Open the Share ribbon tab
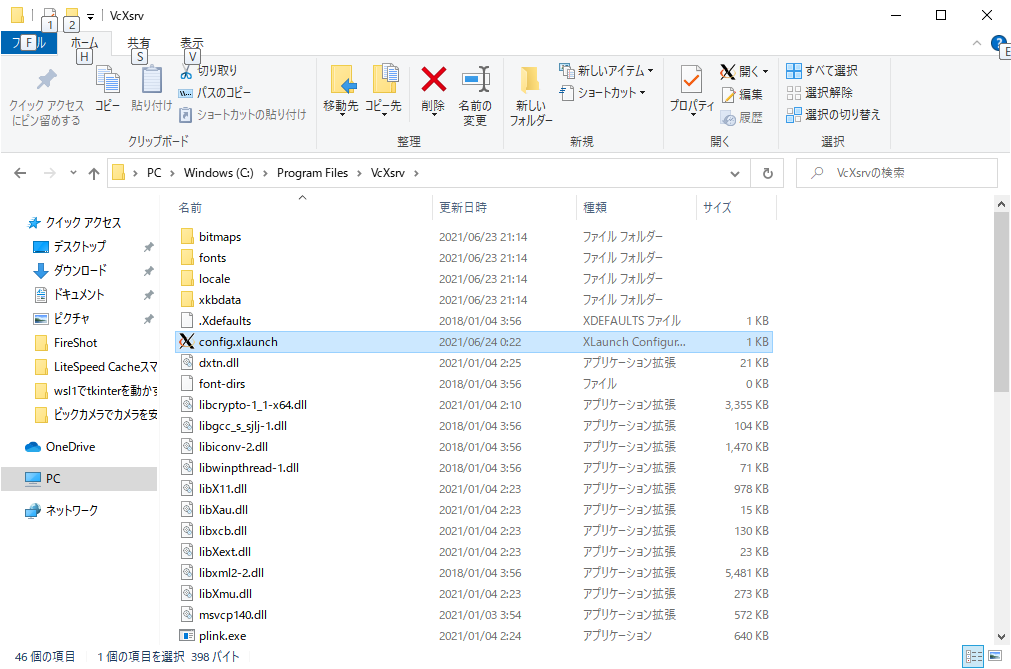 138,43
